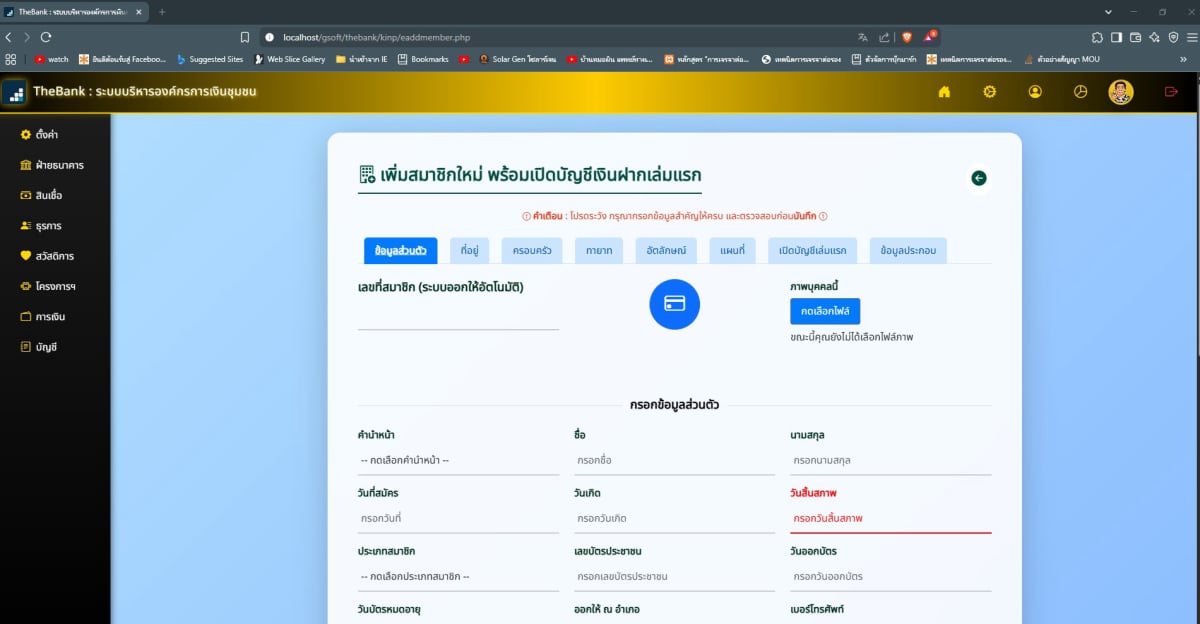Click the share icon in address bar
Screen dimensions: 1200x624
click(x=884, y=37)
